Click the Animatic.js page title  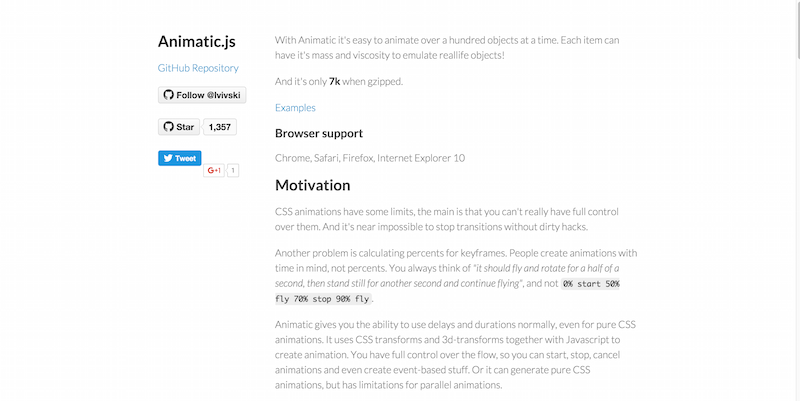click(x=198, y=41)
